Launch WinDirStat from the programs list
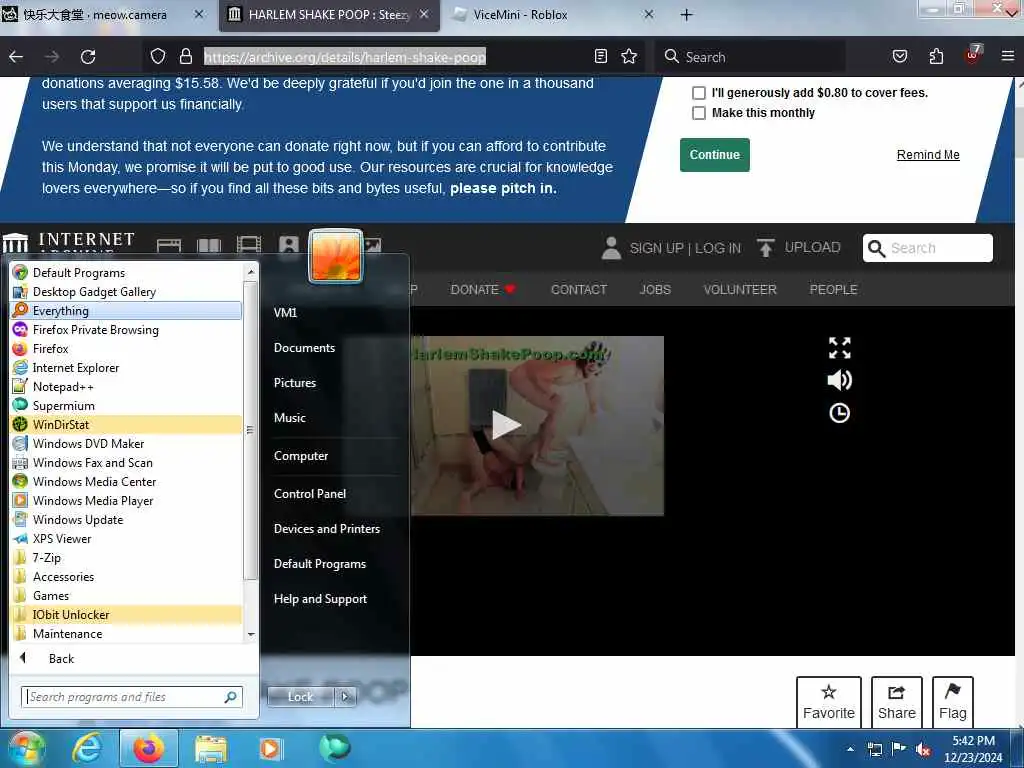Viewport: 1024px width, 768px height. click(x=126, y=424)
